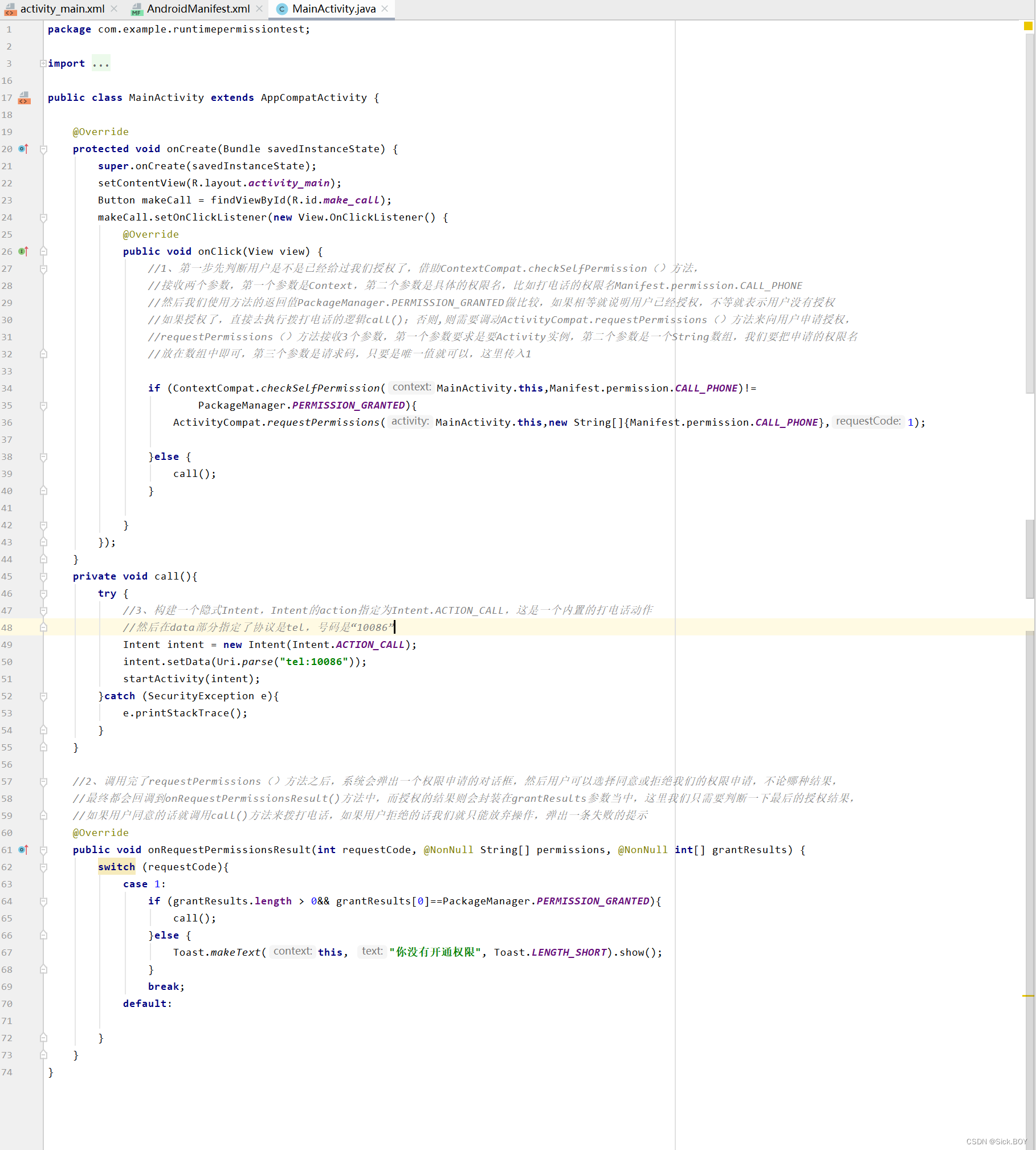This screenshot has width=1036, height=1150.
Task: Expand the folded import block
Action: tap(43, 63)
